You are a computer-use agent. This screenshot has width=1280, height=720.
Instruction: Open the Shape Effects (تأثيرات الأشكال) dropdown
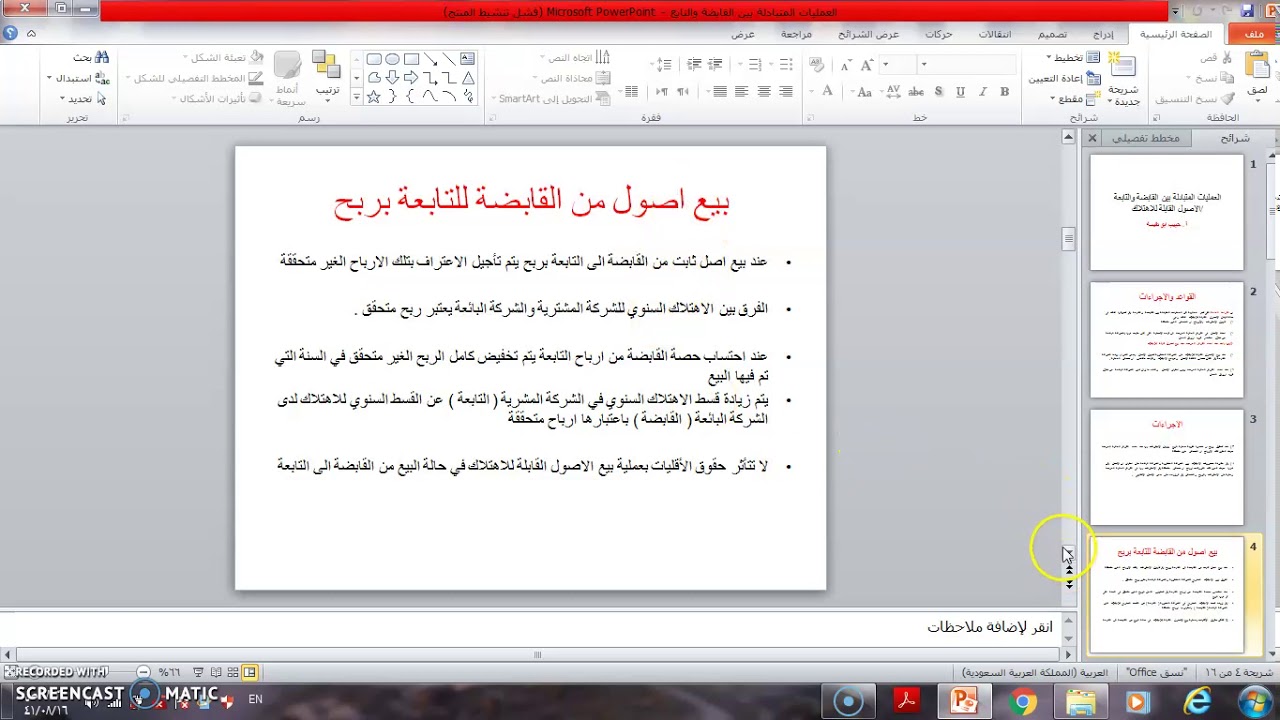click(215, 98)
